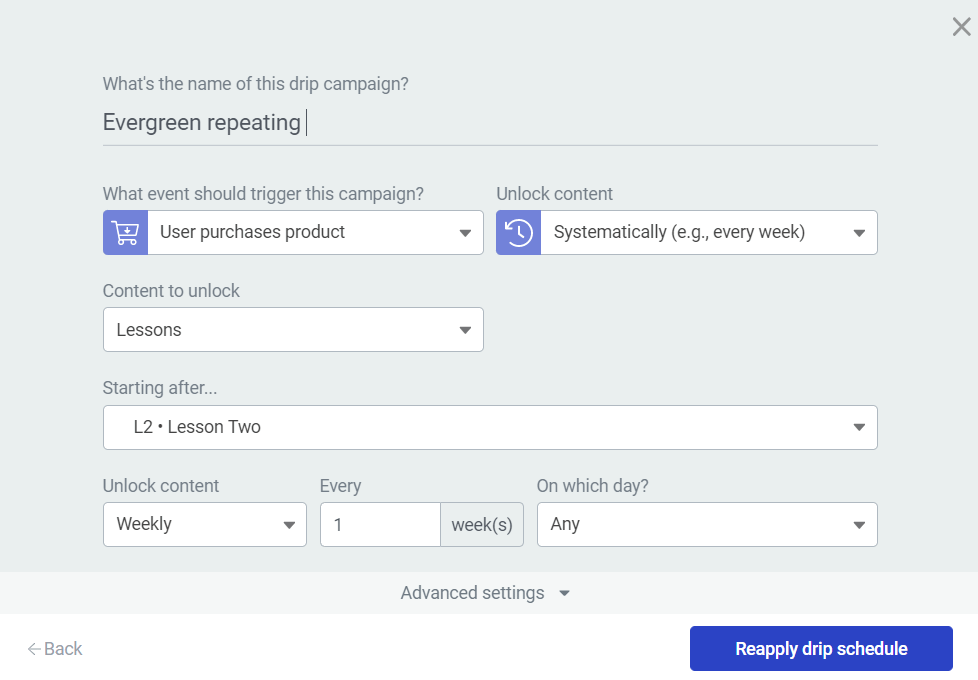Click the arrow on the Lessons dropdown
978x680 pixels.
click(x=465, y=330)
